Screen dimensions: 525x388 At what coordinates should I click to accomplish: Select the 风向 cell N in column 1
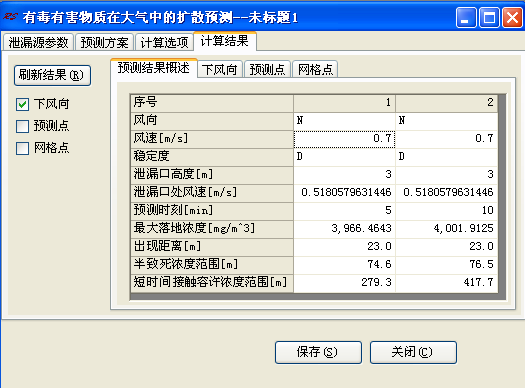(345, 121)
